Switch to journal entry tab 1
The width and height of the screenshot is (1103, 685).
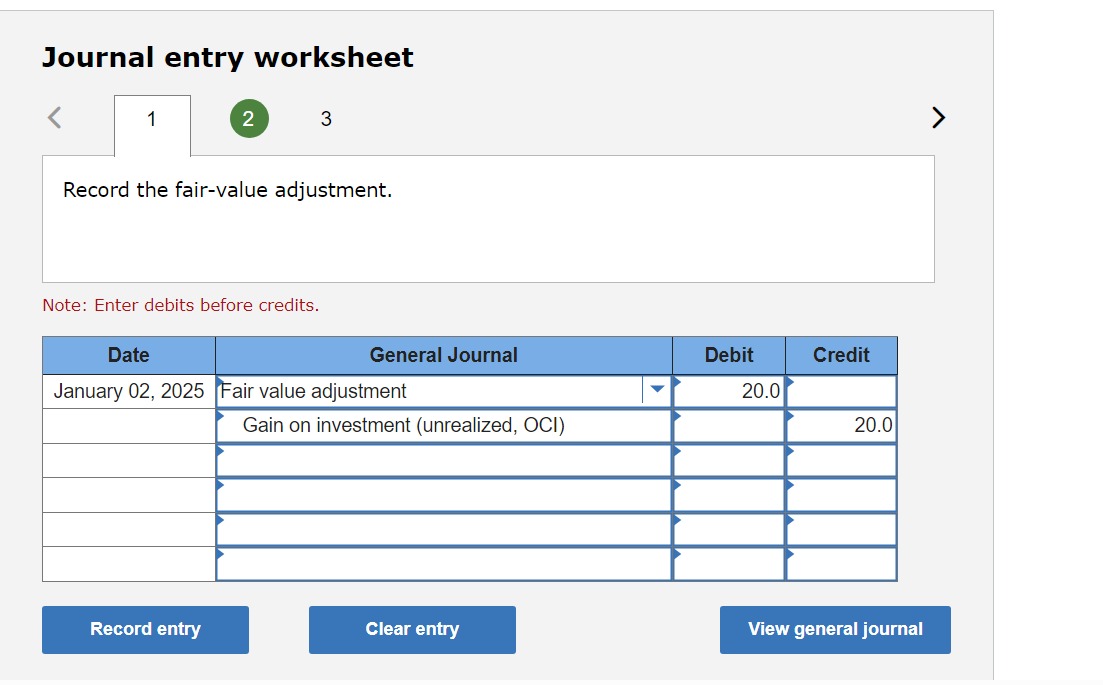152,118
